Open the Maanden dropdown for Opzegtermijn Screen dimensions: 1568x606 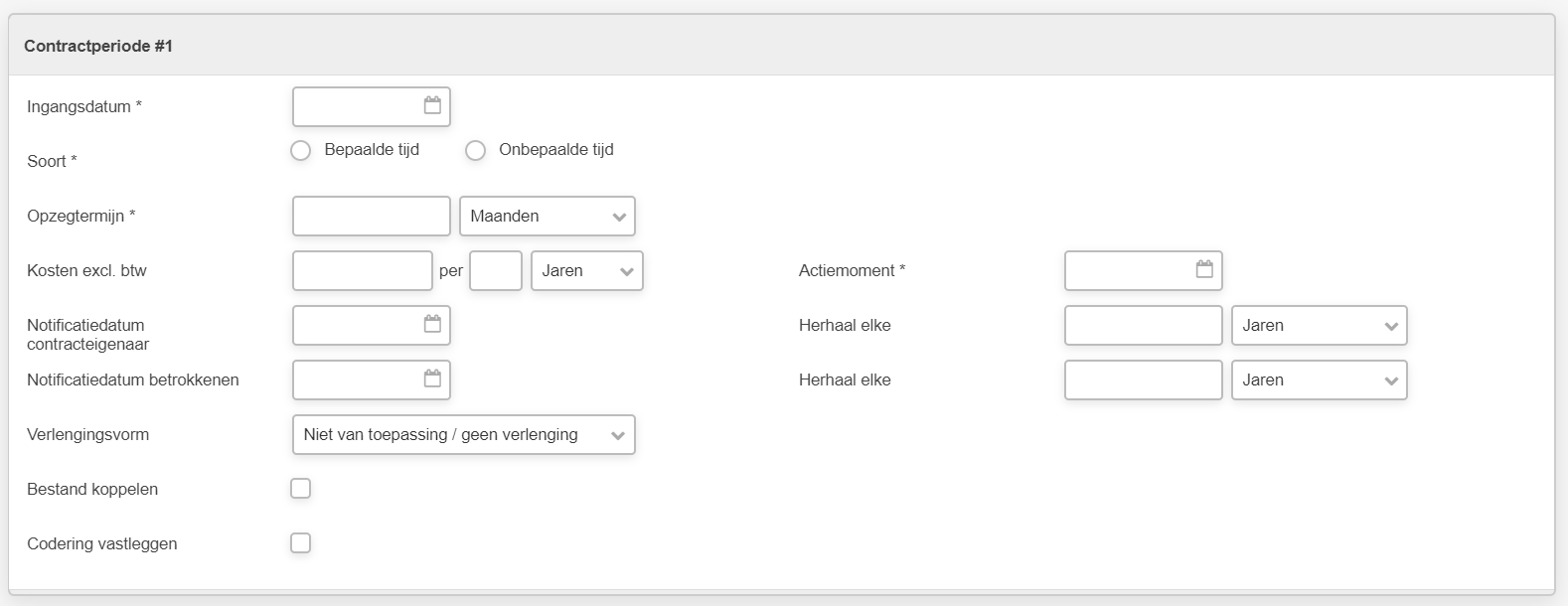(x=548, y=216)
